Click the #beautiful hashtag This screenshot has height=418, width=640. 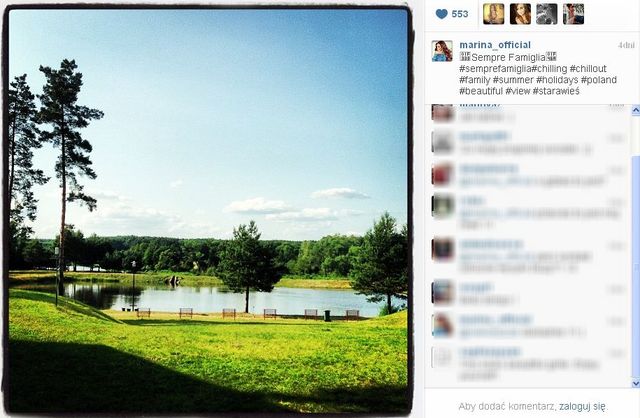click(x=481, y=91)
